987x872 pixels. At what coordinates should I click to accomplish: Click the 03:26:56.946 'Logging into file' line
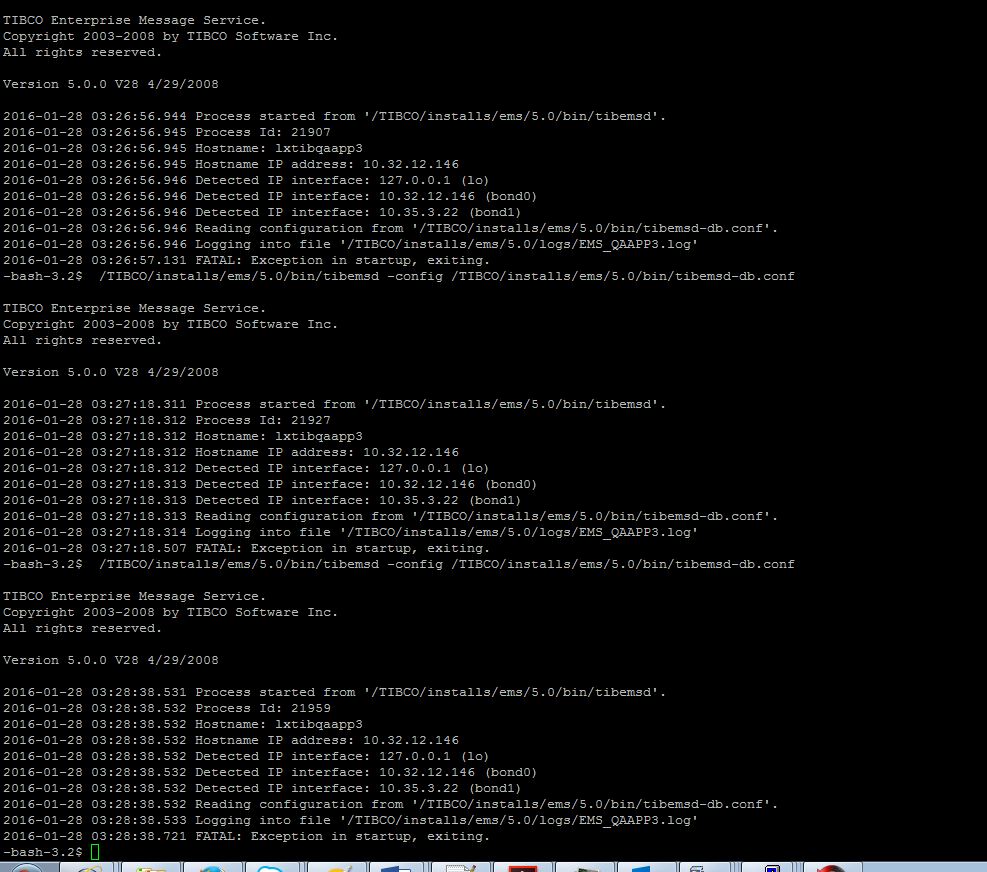coord(351,244)
